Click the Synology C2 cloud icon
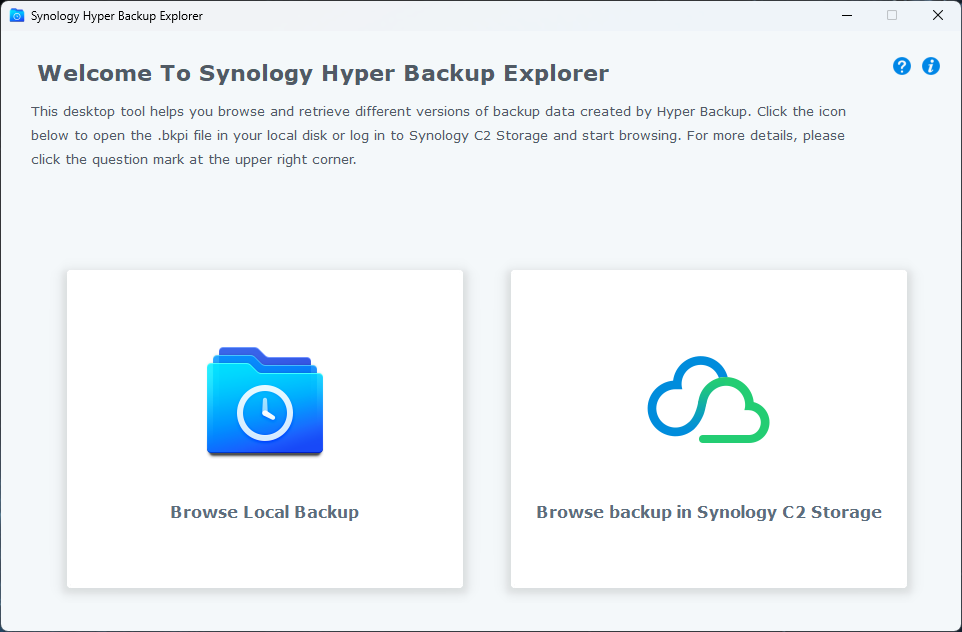Screen dimensions: 962x632 point(709,399)
